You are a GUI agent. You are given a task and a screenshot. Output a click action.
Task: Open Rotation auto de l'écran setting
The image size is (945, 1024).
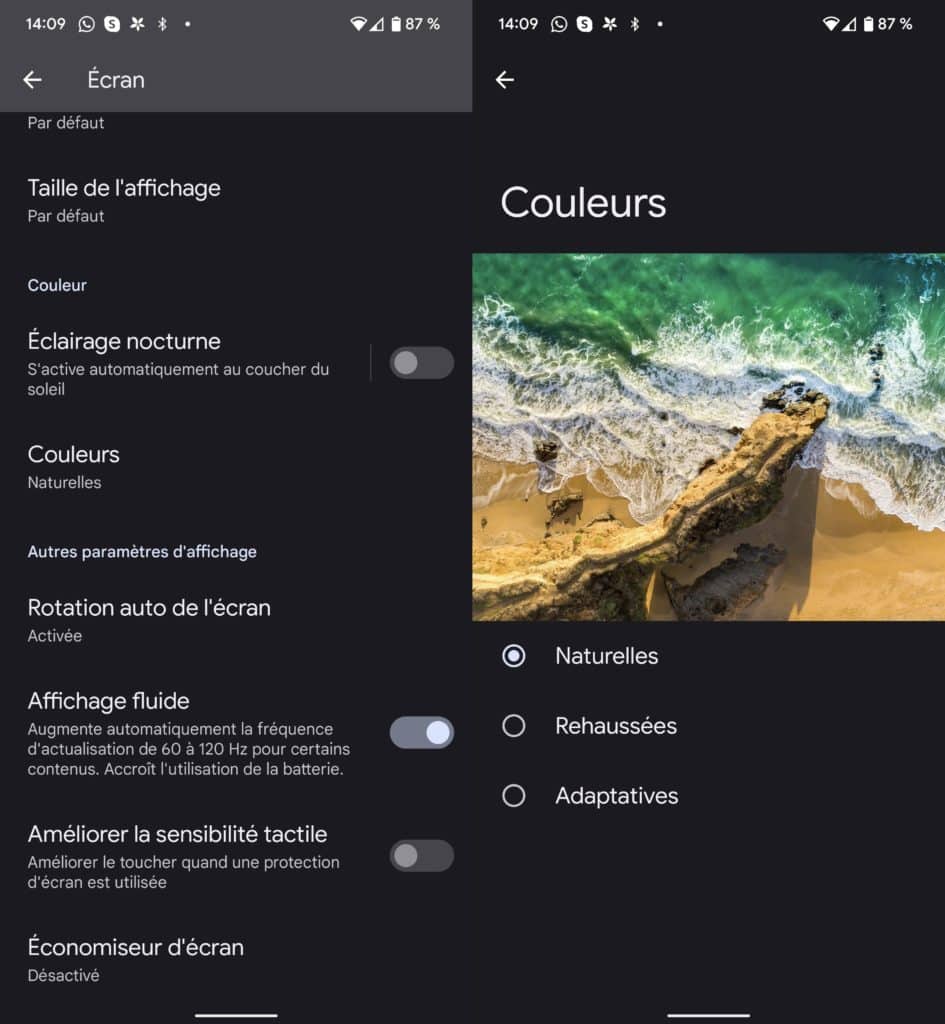[236, 620]
